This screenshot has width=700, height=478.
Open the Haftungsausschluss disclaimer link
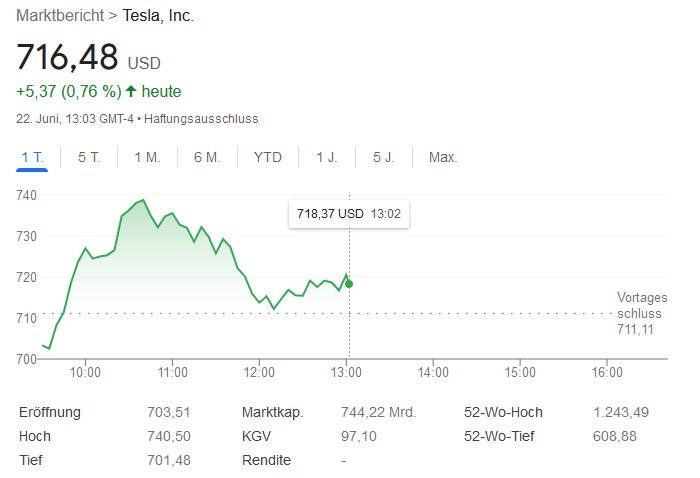point(201,118)
